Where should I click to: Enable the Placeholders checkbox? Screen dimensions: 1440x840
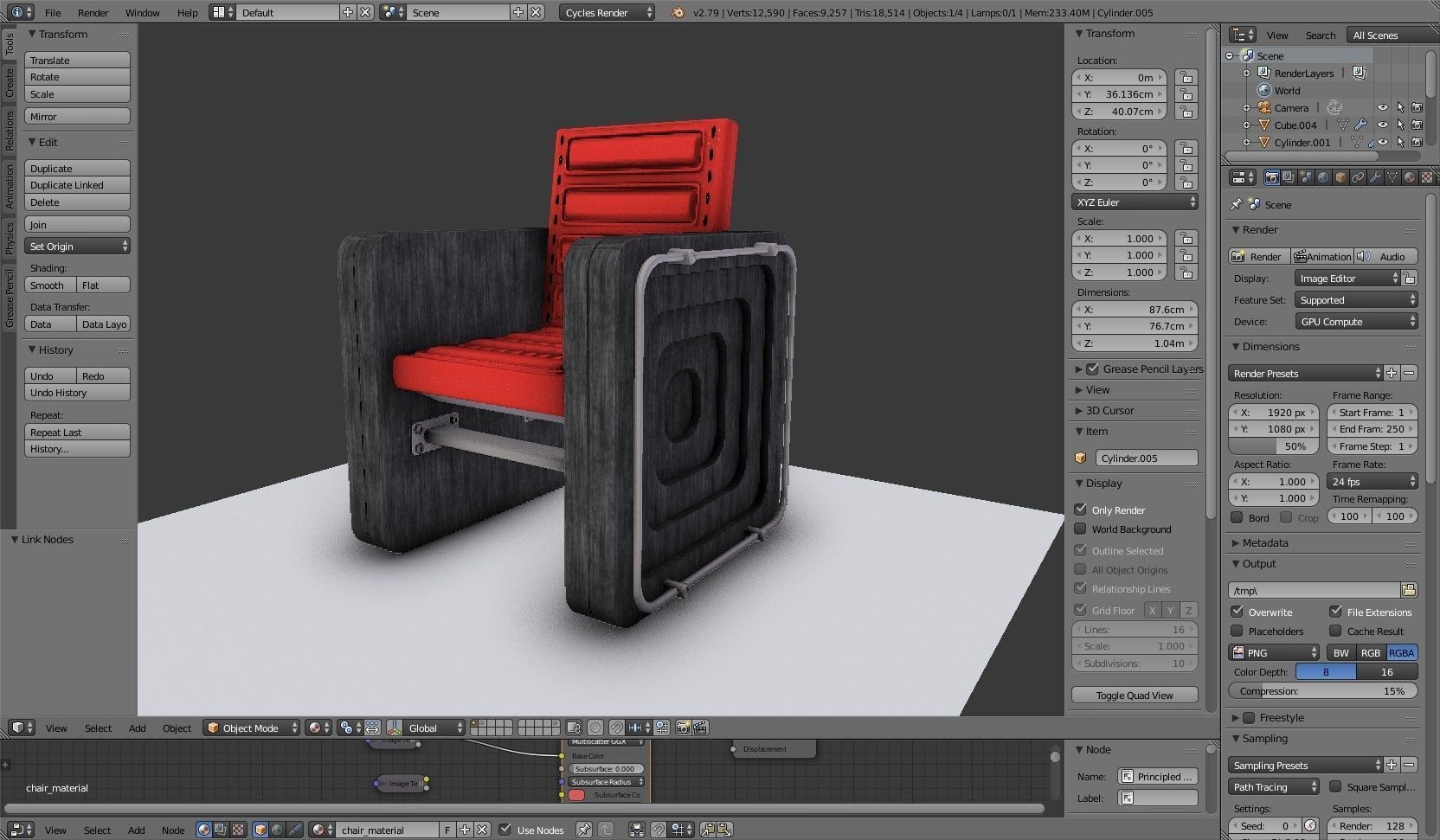1237,631
